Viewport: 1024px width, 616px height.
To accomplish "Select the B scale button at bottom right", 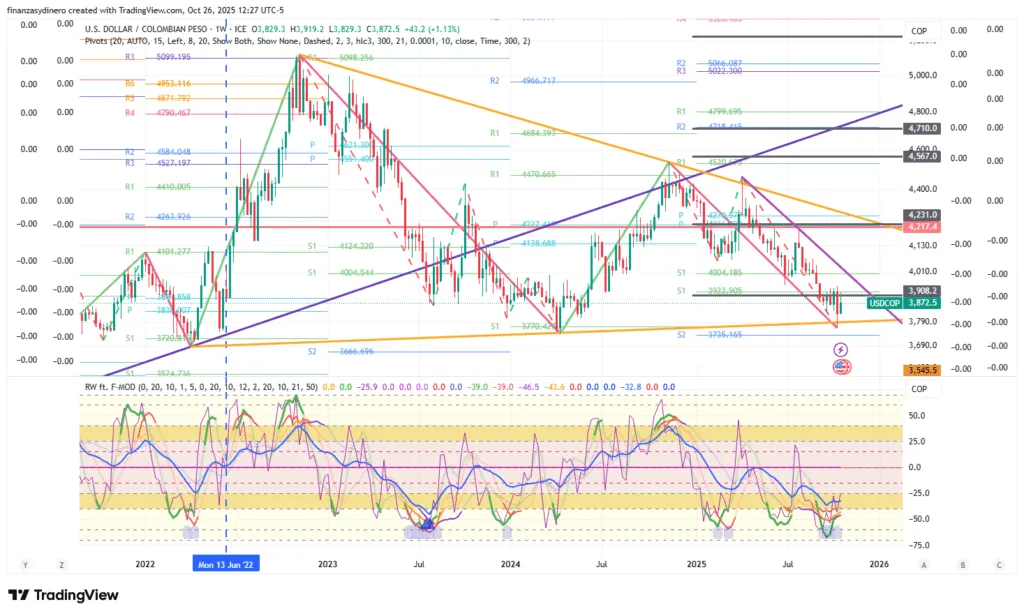I will (x=962, y=564).
